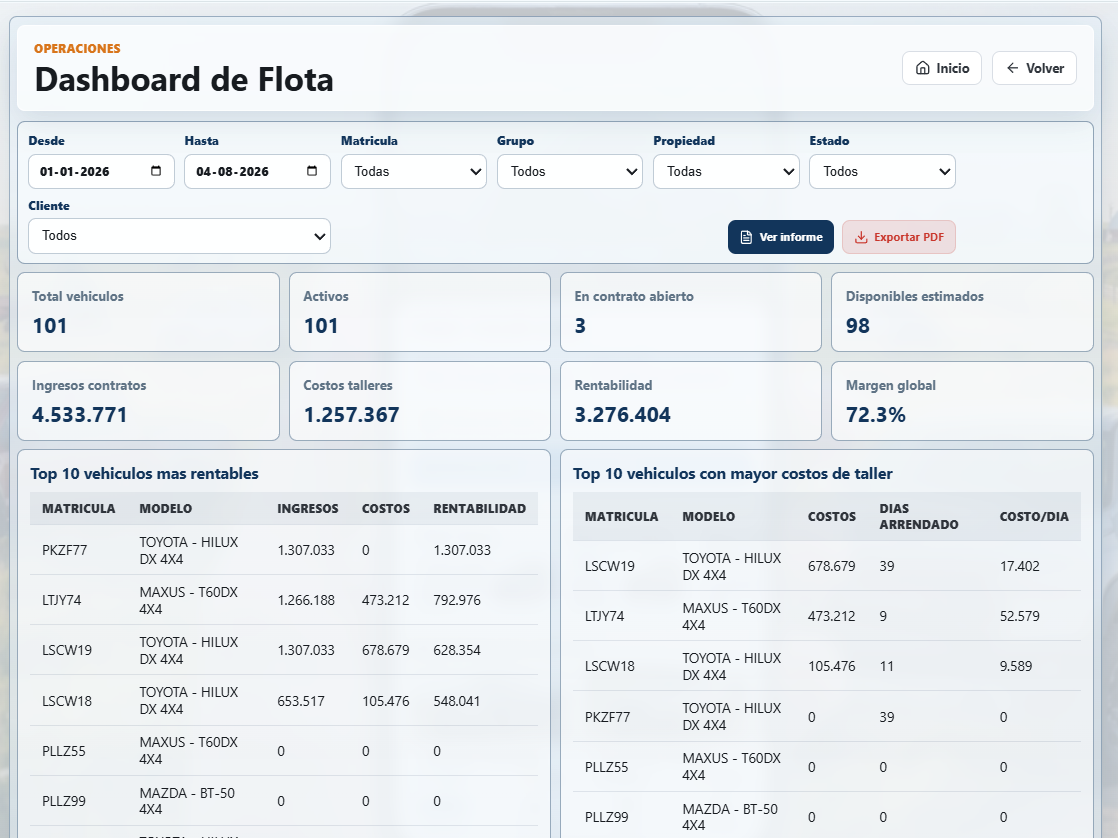The image size is (1118, 838).
Task: Click COSTO/DIA column header
Action: (x=1034, y=516)
